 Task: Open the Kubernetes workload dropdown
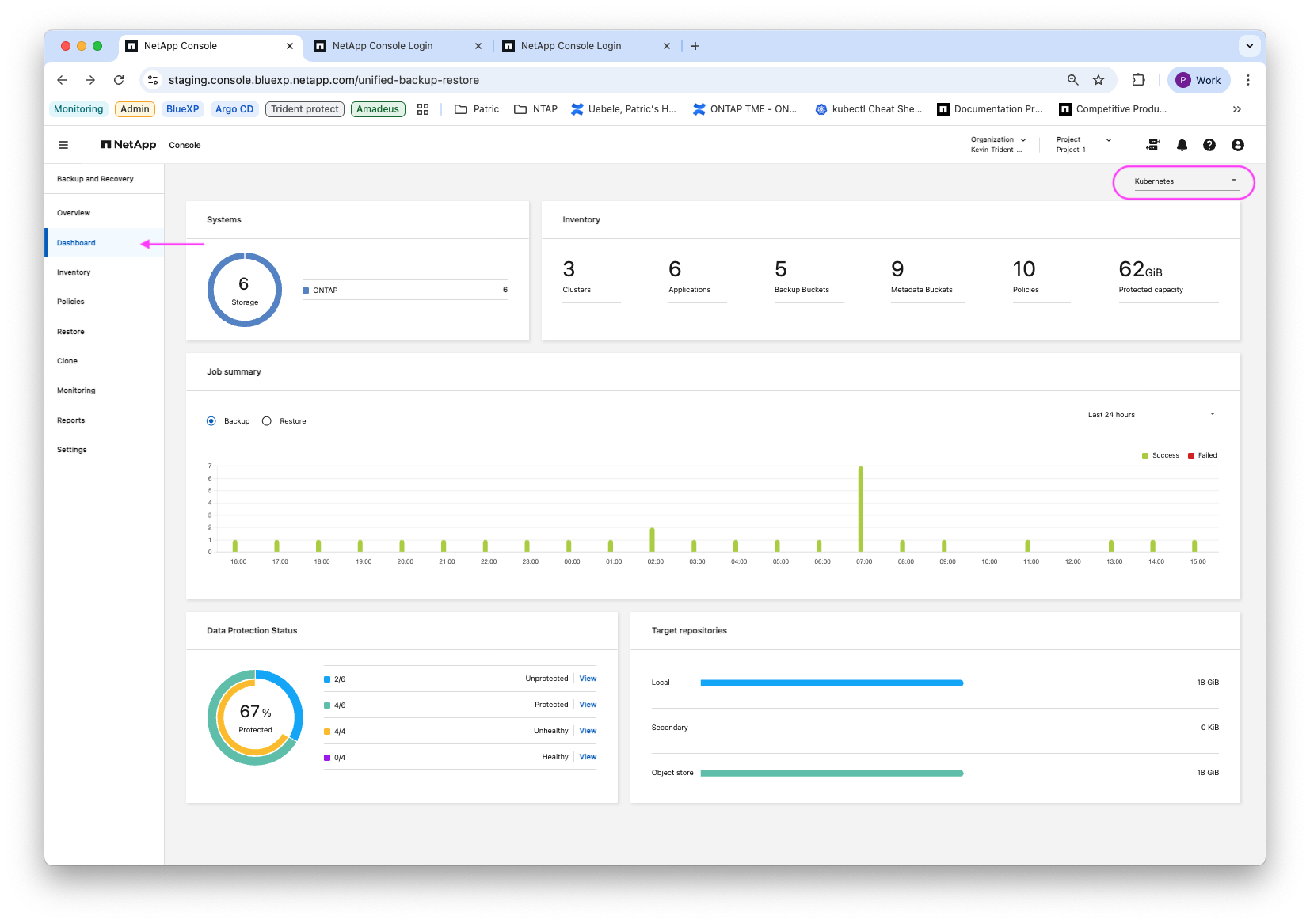coord(1185,181)
